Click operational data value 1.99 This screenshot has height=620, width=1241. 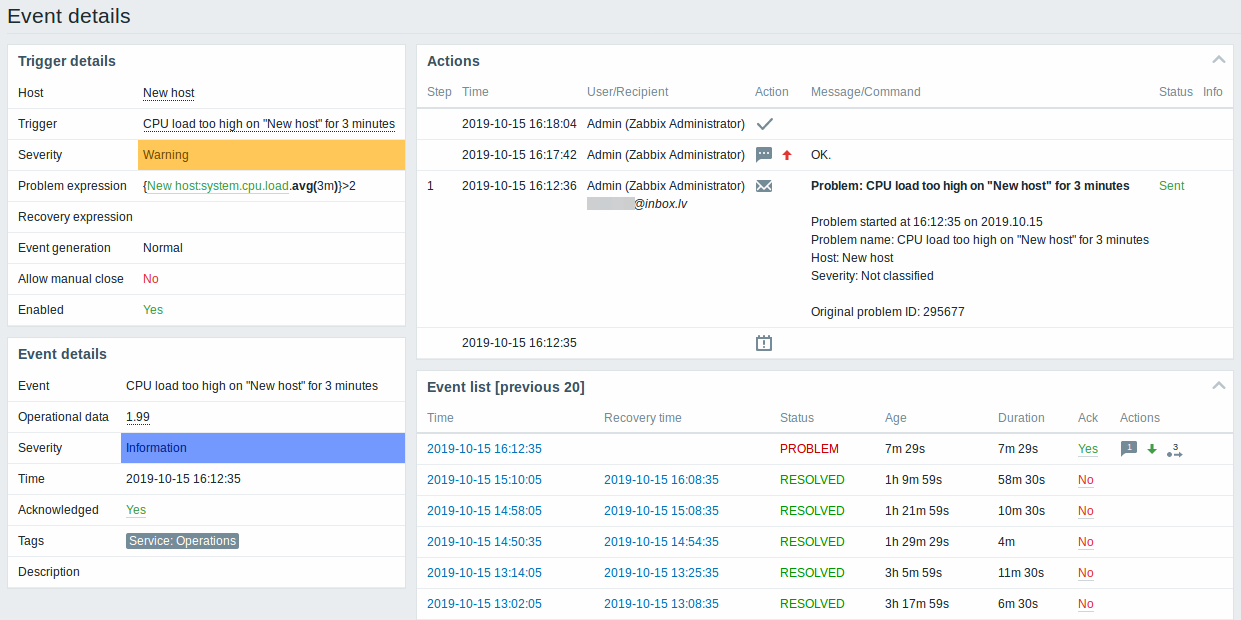[138, 417]
